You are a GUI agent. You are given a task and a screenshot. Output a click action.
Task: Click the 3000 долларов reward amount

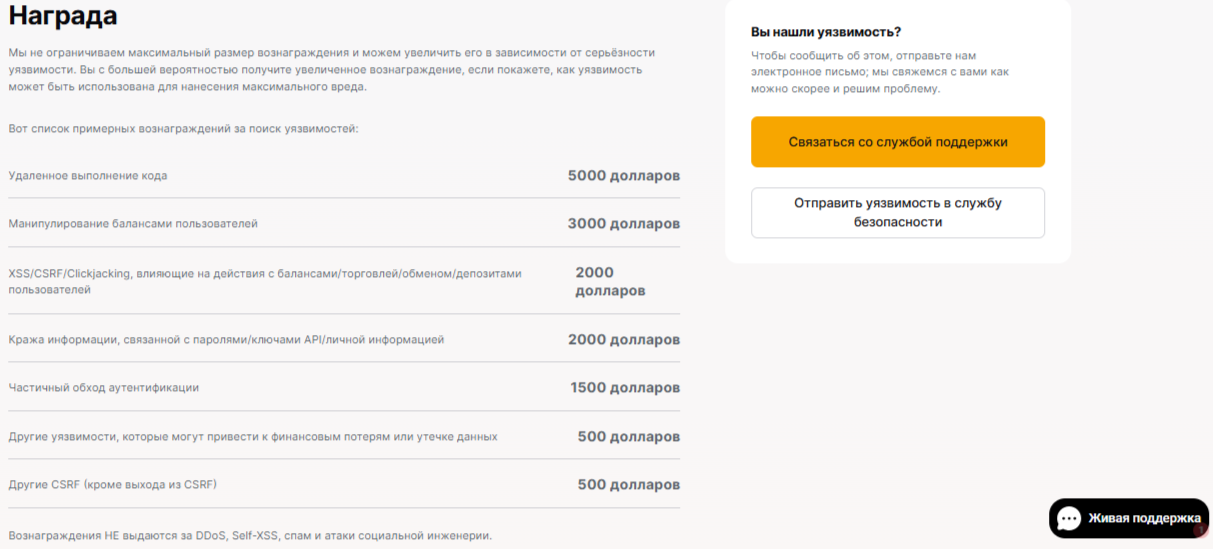click(623, 224)
